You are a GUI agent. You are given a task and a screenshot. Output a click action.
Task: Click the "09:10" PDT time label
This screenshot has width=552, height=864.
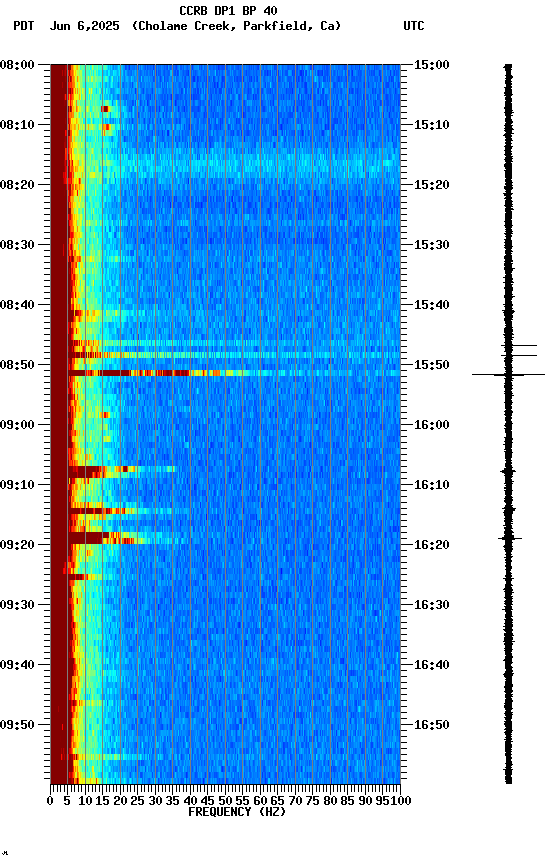[x=17, y=485]
